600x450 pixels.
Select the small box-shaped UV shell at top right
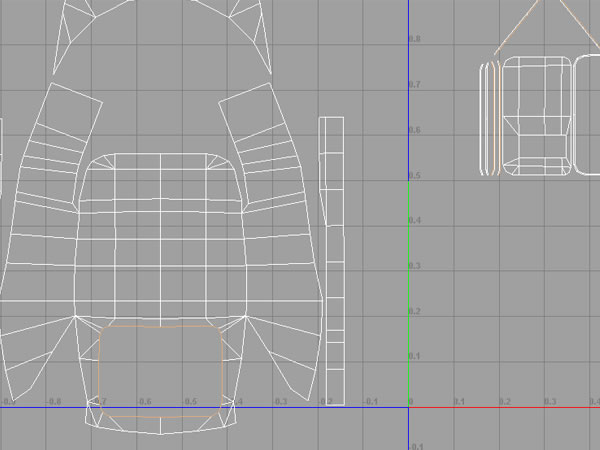point(537,116)
